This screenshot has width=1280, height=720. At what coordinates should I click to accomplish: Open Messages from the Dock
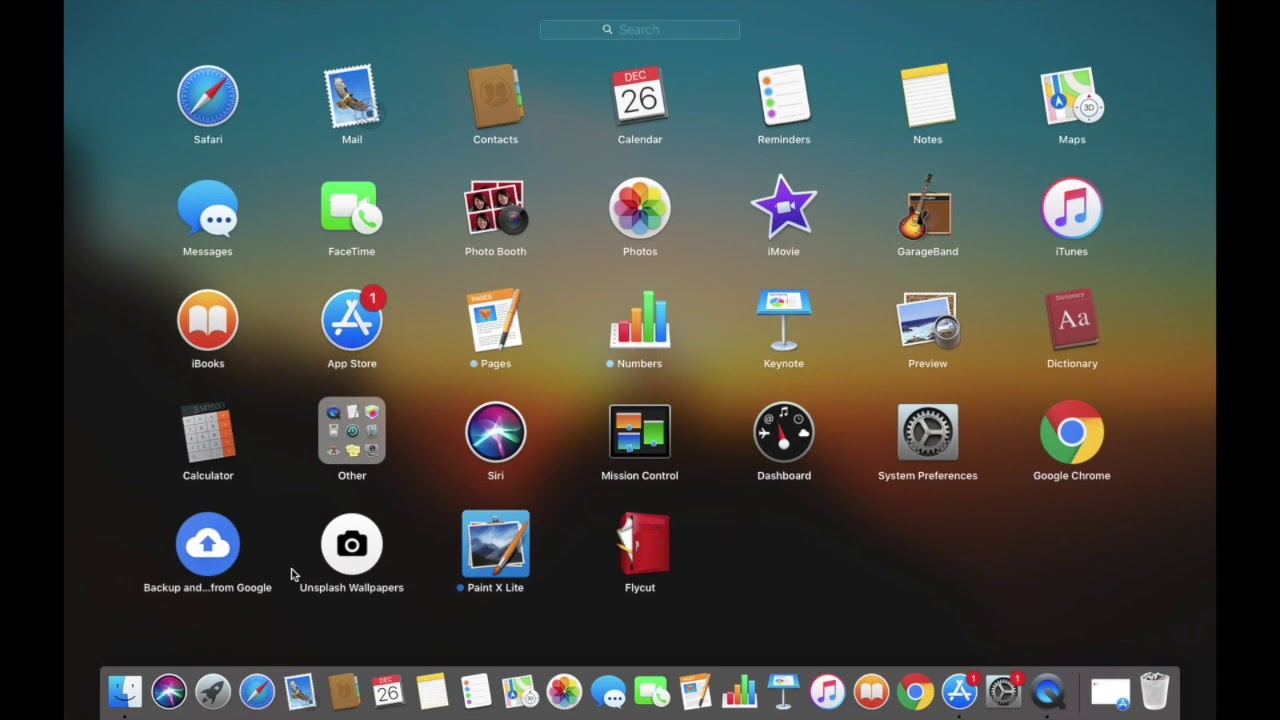(608, 691)
